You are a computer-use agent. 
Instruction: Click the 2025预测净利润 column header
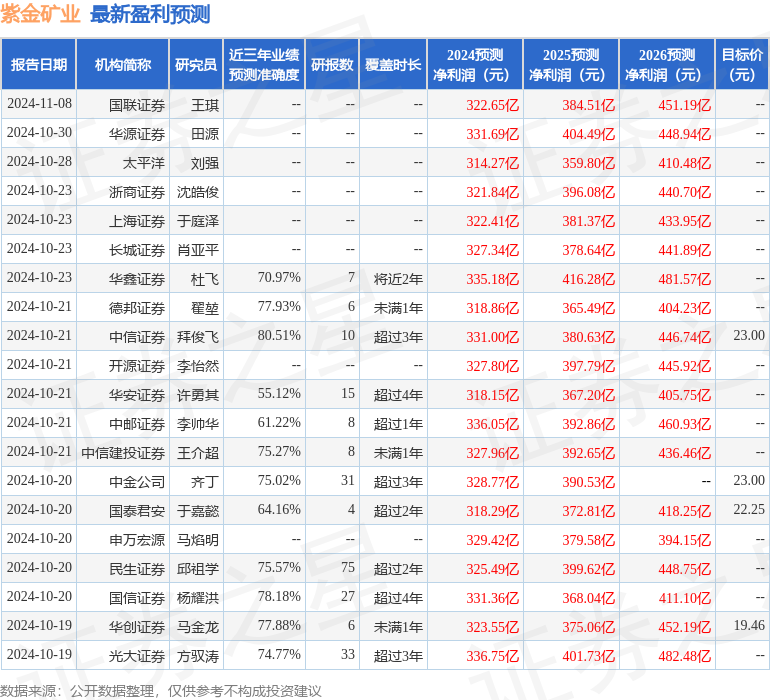[571, 64]
